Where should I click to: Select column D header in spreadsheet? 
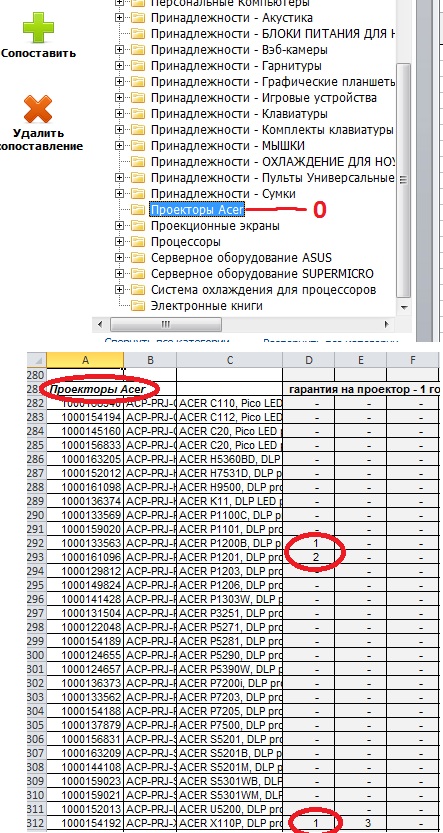pos(309,360)
